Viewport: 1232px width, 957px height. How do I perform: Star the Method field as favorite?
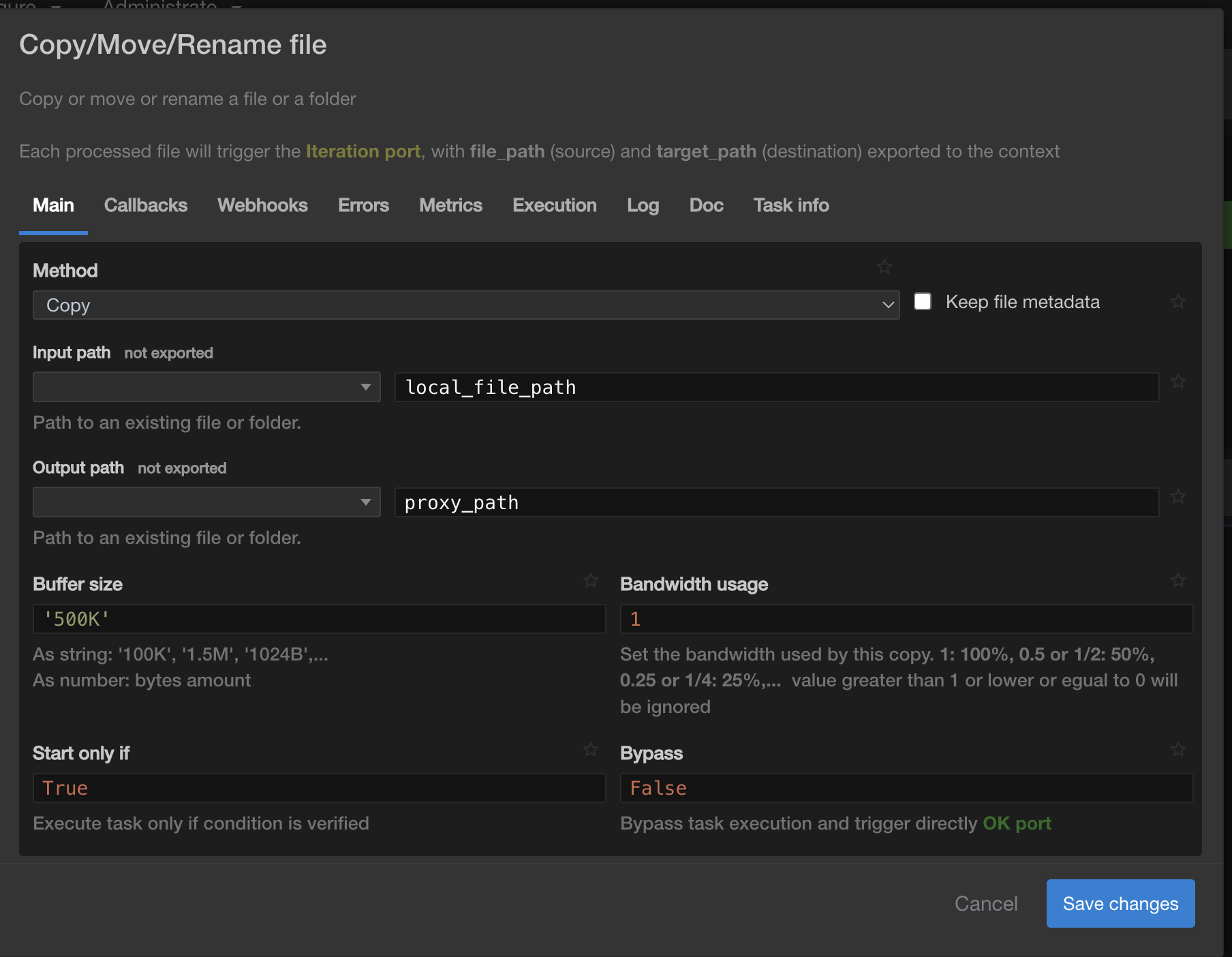[x=884, y=267]
